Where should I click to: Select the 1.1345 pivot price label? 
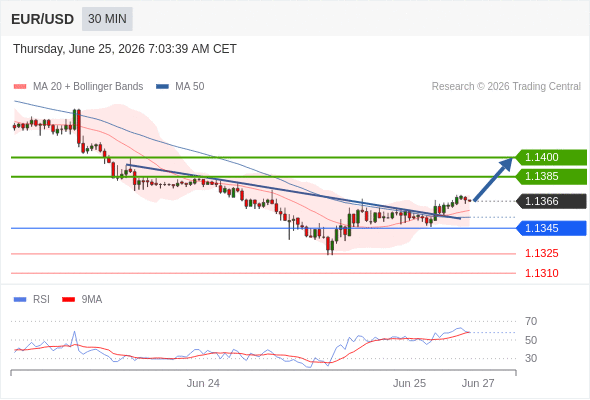[551, 228]
